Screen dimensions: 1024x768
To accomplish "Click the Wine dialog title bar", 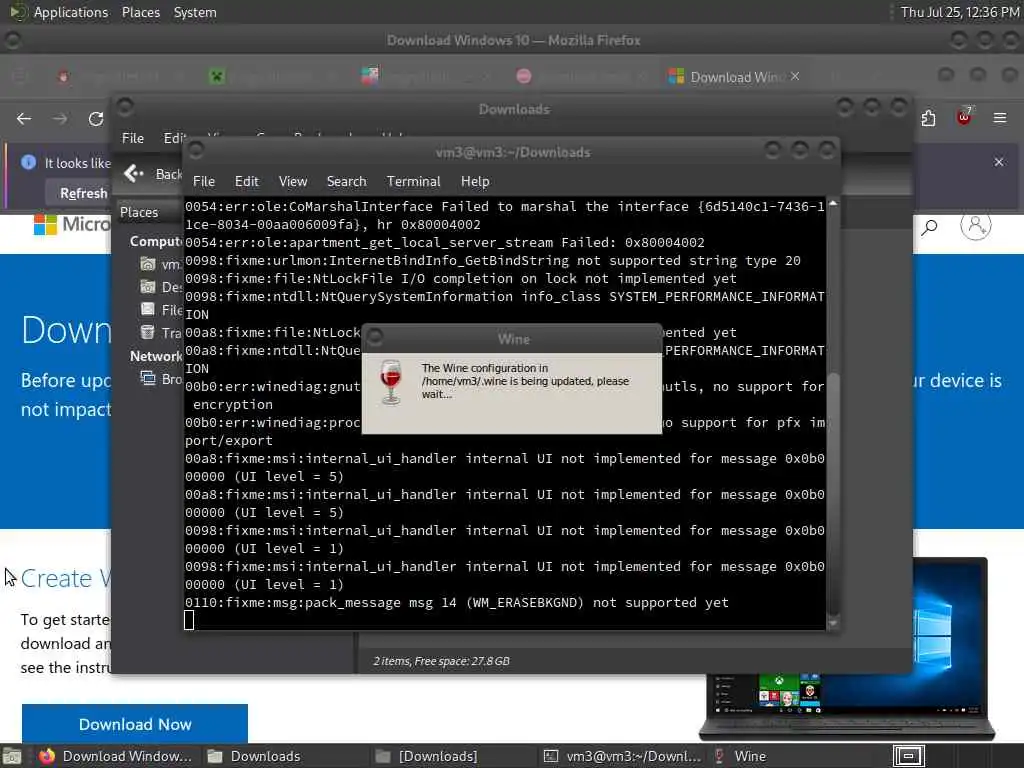I will (513, 339).
